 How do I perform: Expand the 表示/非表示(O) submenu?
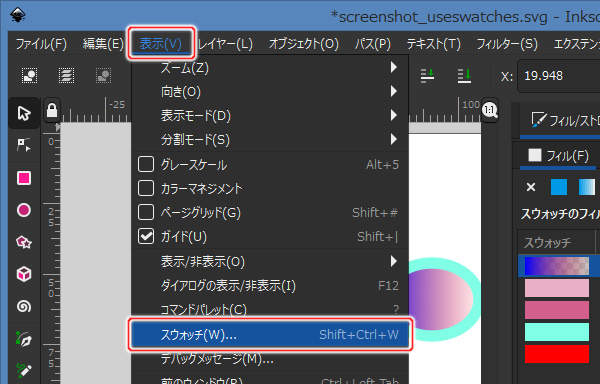point(270,262)
